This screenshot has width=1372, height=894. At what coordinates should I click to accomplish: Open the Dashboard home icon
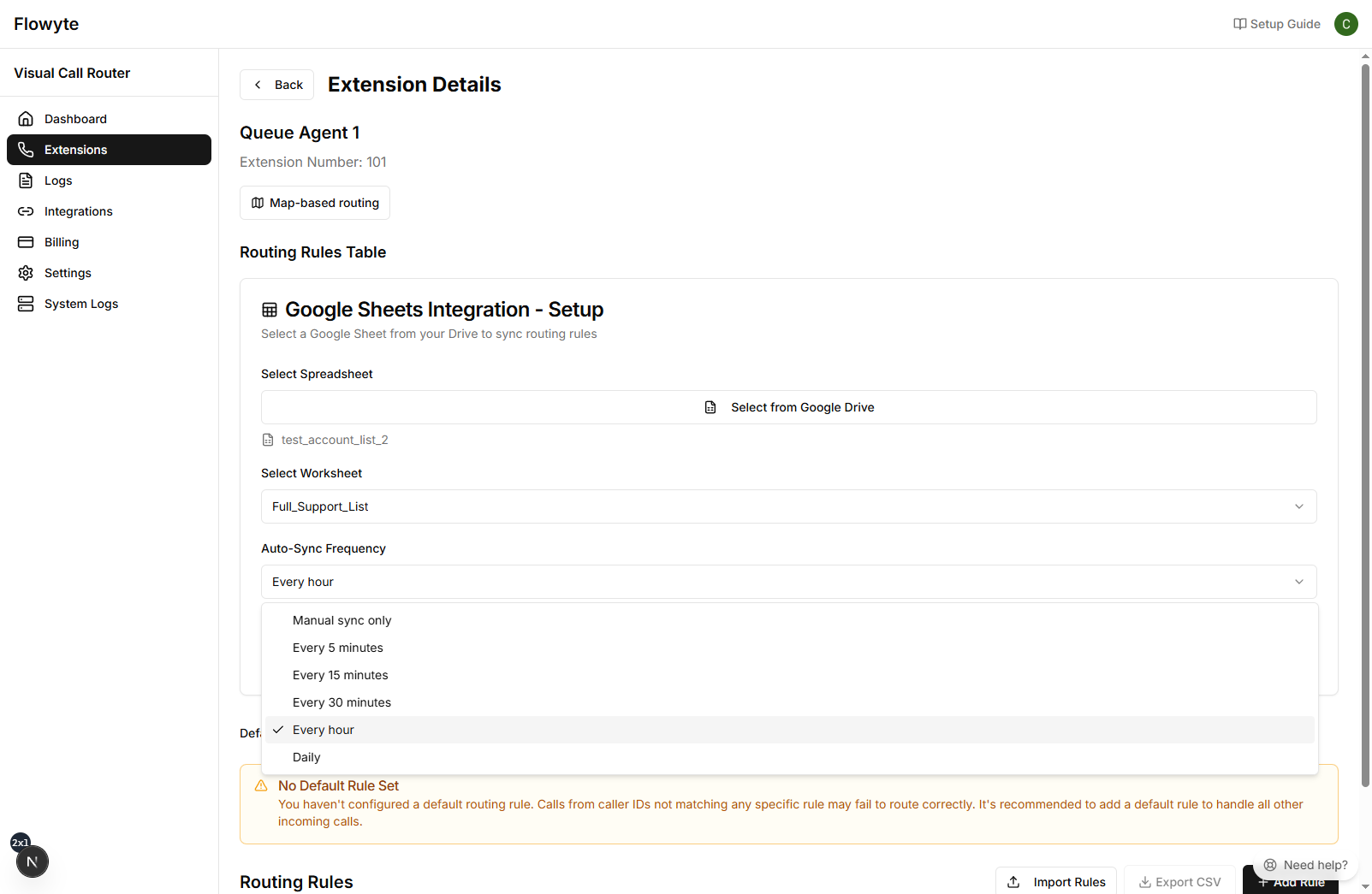(x=26, y=118)
